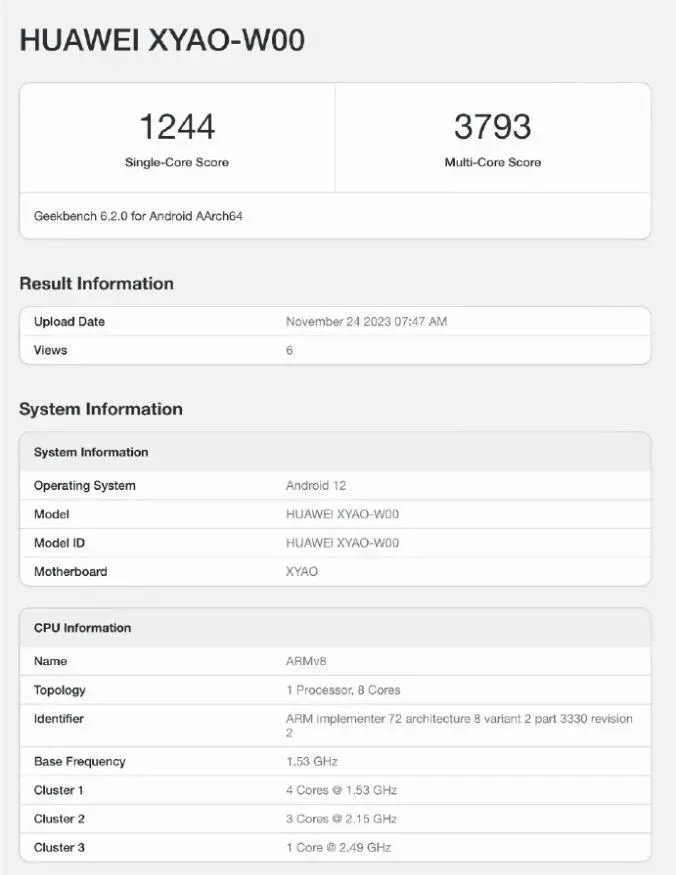Click the Cluster 3 label
The image size is (676, 875).
pyautogui.click(x=59, y=848)
